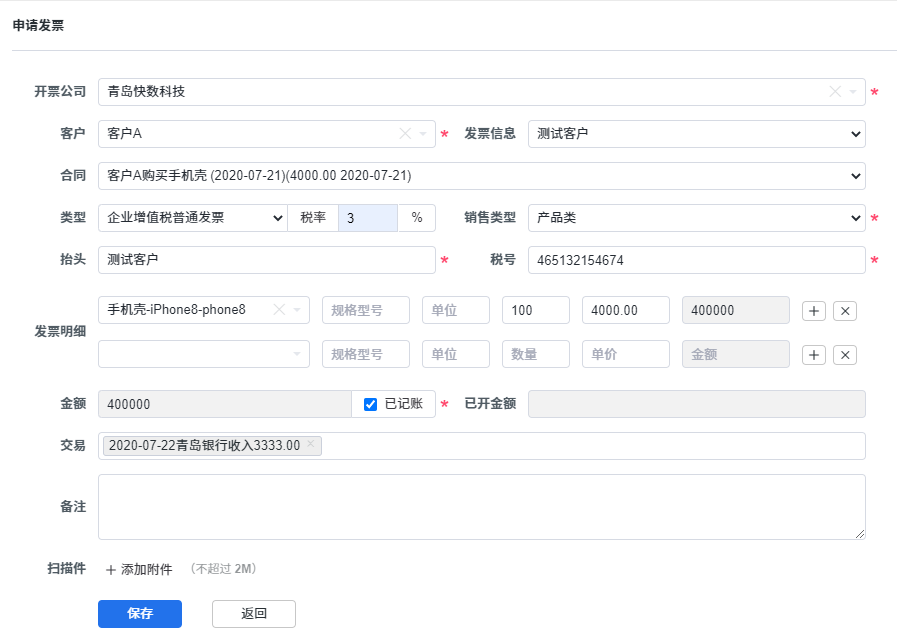Grab the 备注 textarea resize handle
Screen dimensions: 897x641
pos(860,534)
